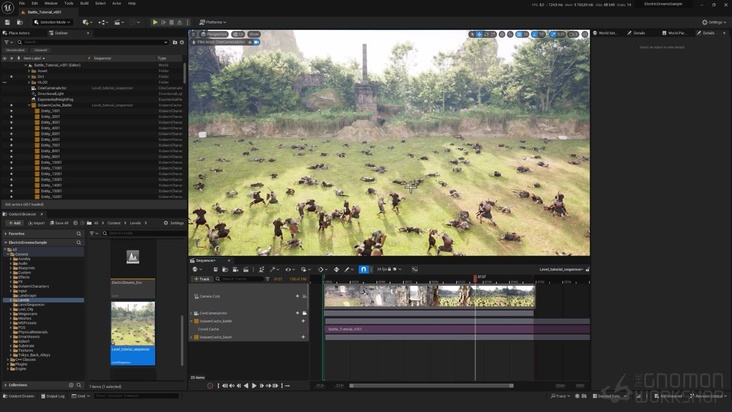
Task: Expand the Asset folder in Outliner
Action: click(x=29, y=71)
